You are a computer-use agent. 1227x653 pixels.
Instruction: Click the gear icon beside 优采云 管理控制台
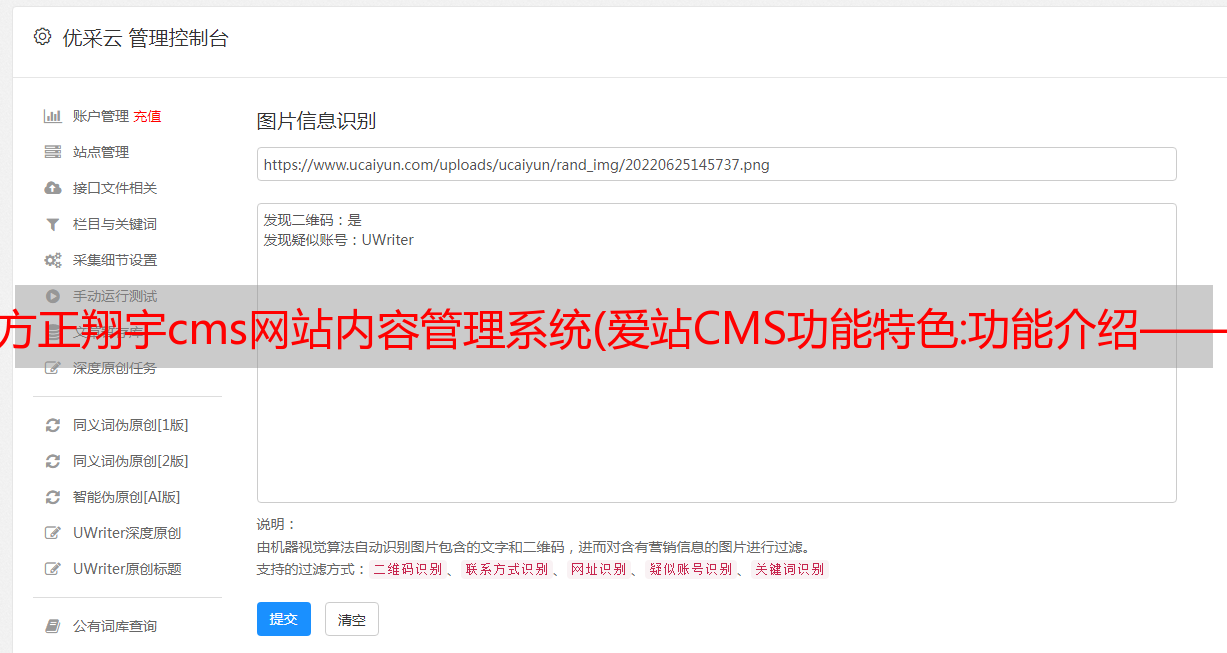[42, 37]
